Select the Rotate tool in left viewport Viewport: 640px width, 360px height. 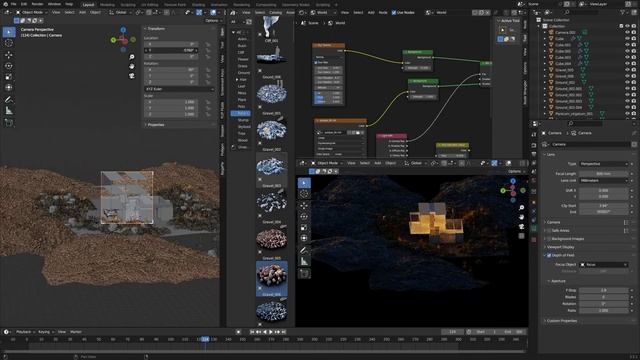[x=9, y=66]
